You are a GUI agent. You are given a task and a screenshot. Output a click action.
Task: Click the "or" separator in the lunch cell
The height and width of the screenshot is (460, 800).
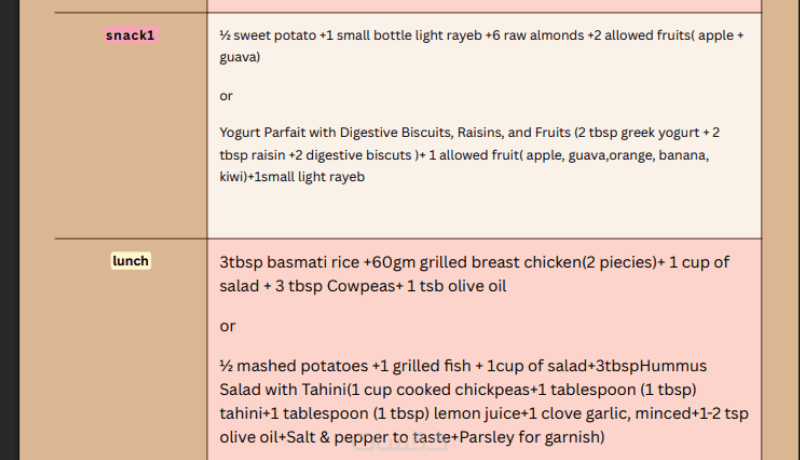click(227, 326)
